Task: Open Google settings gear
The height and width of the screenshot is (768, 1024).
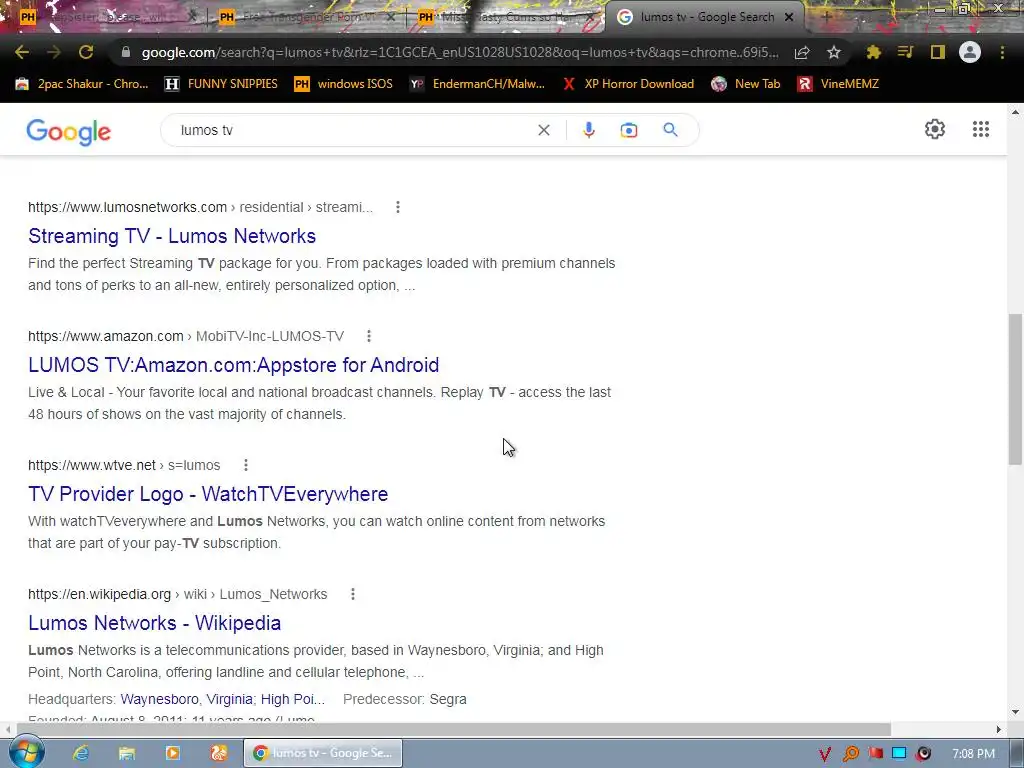Action: pyautogui.click(x=935, y=129)
